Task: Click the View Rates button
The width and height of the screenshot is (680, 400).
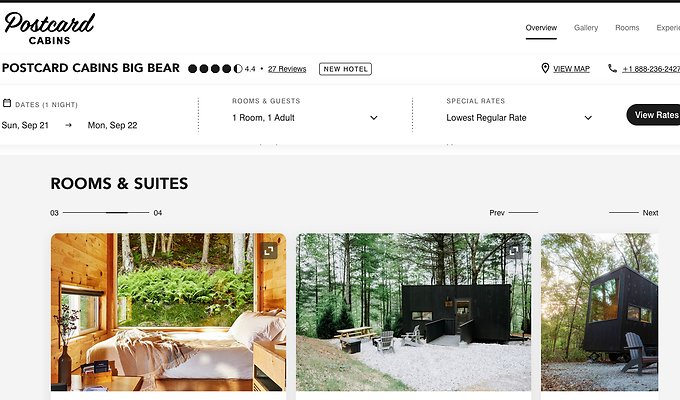Action: pyautogui.click(x=655, y=115)
